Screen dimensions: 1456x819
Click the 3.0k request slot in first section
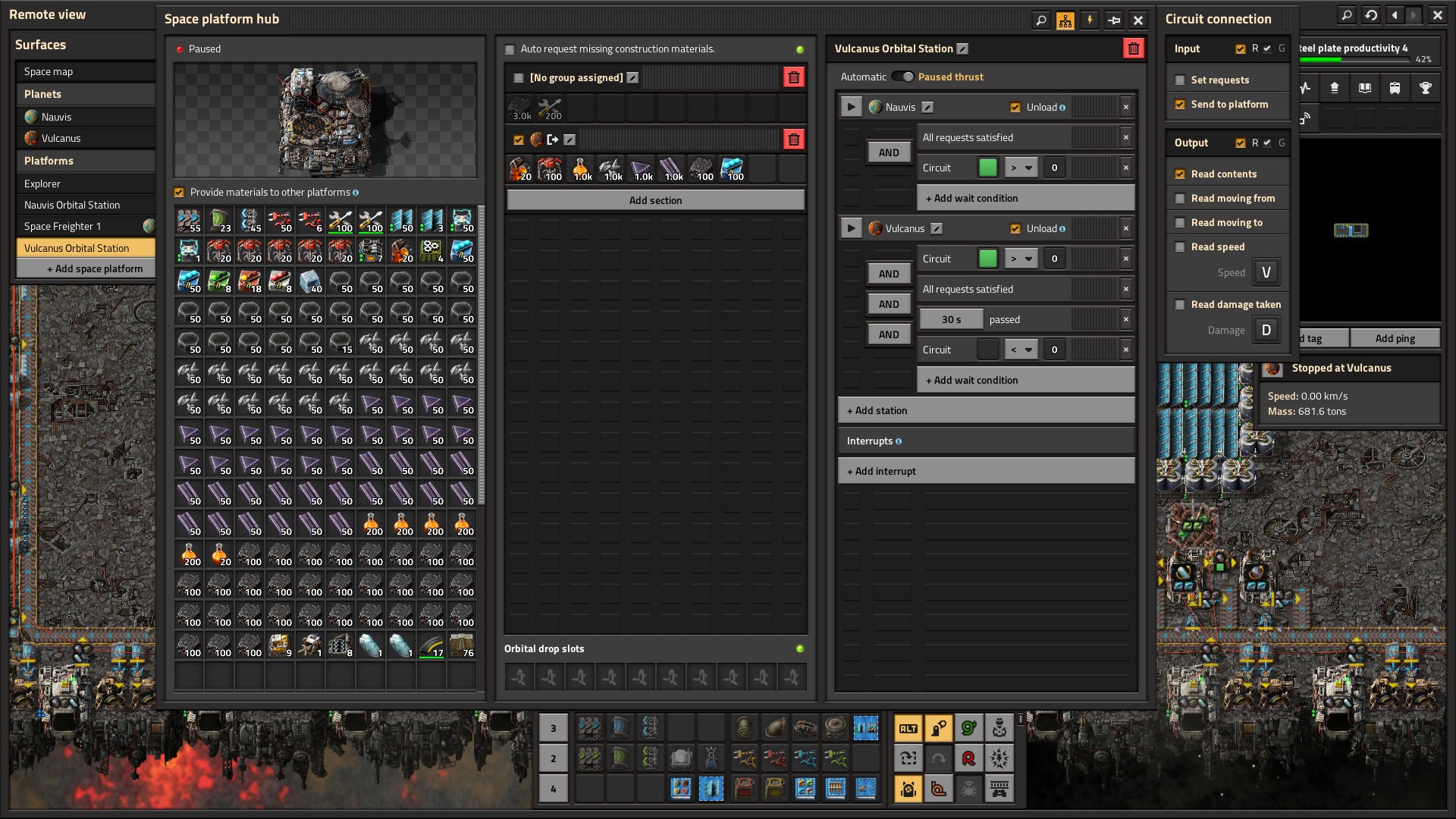[x=519, y=108]
